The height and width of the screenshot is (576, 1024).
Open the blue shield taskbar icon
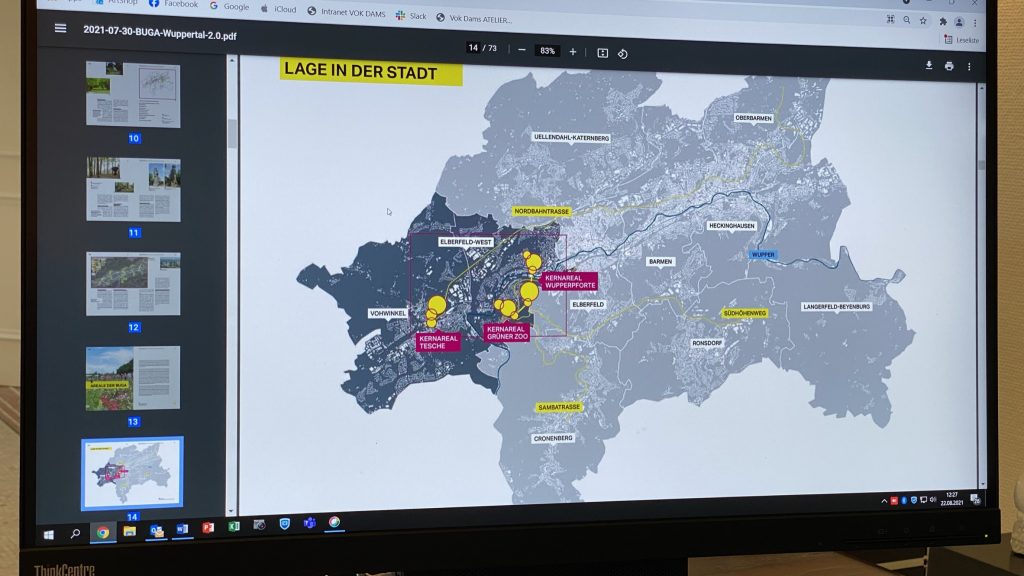285,524
